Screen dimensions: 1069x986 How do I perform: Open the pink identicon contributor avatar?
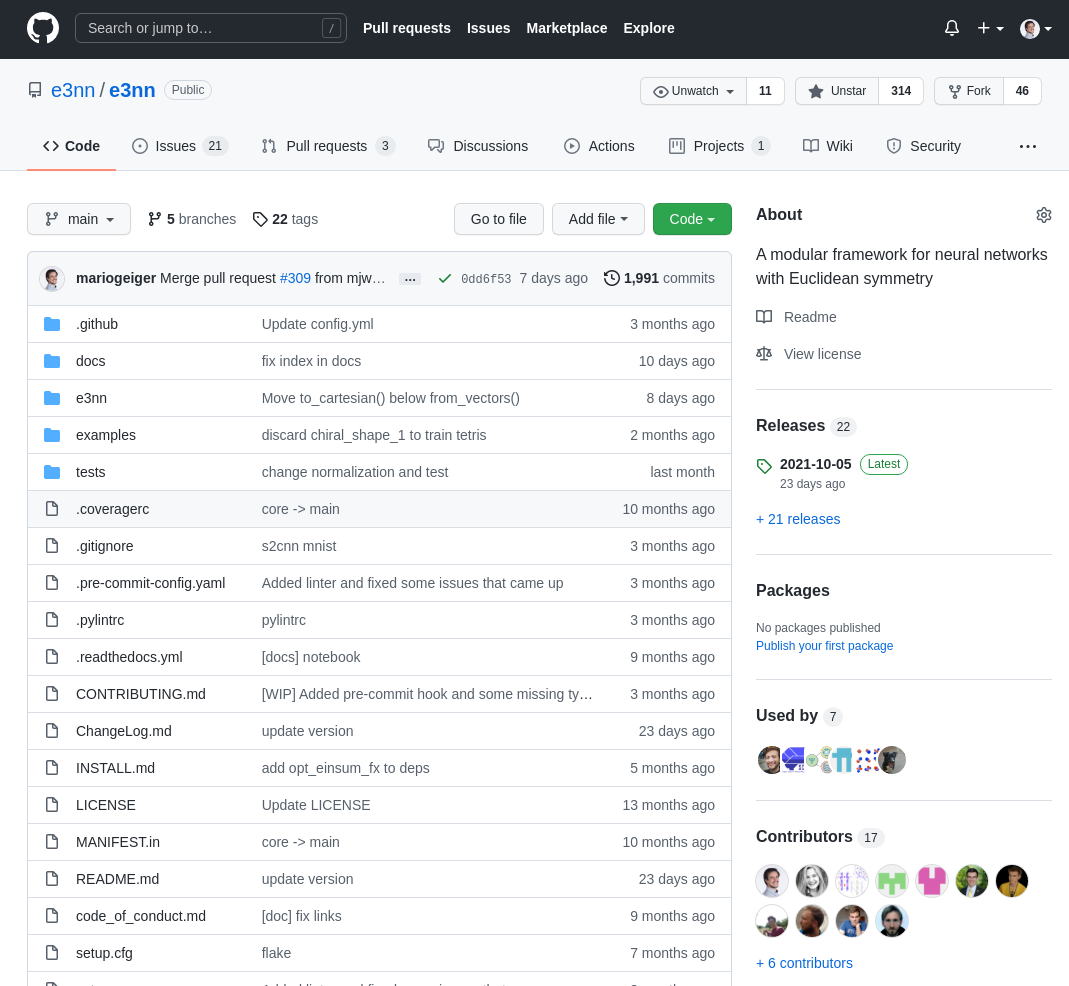coord(931,880)
